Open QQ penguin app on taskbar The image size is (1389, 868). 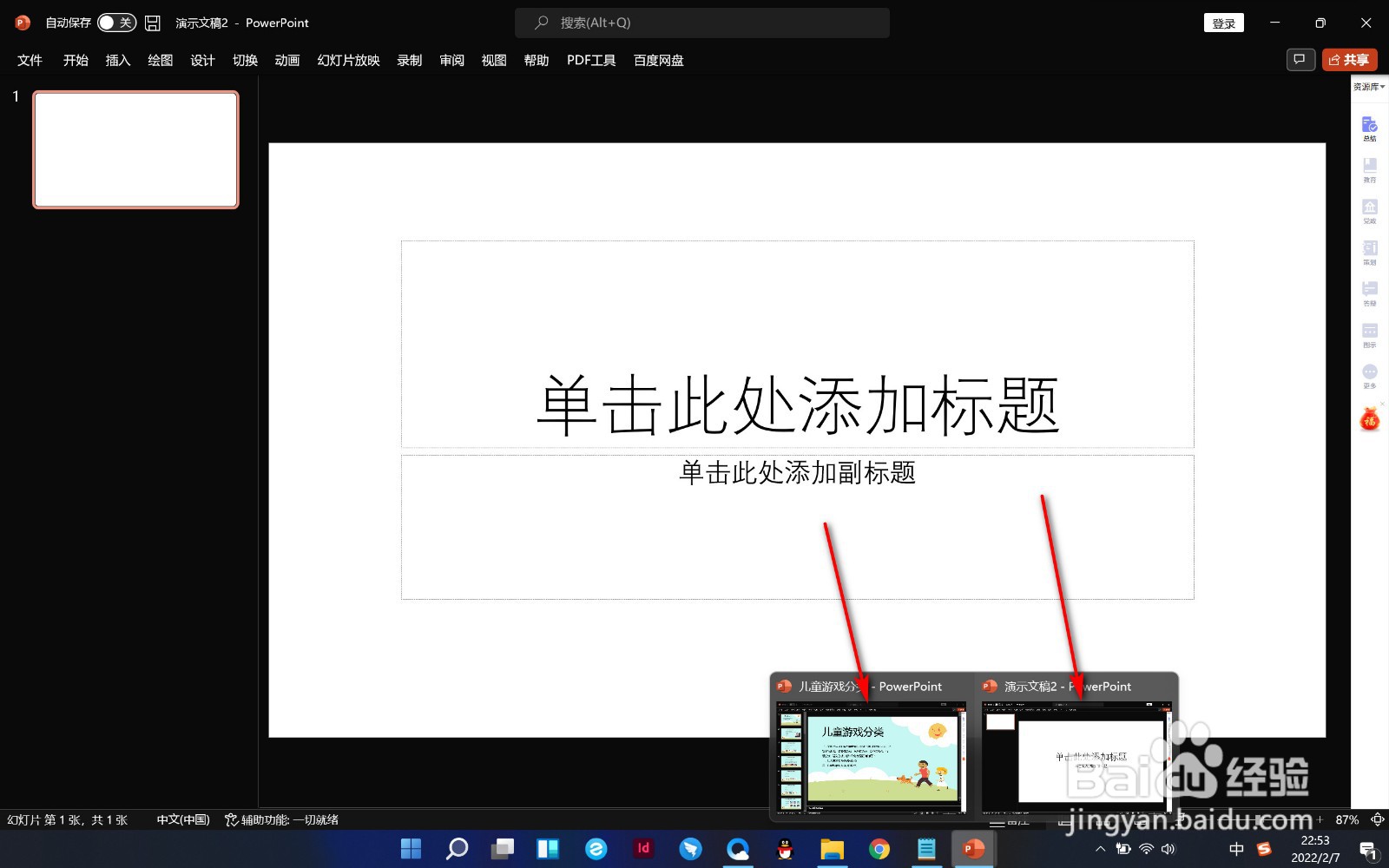[785, 849]
